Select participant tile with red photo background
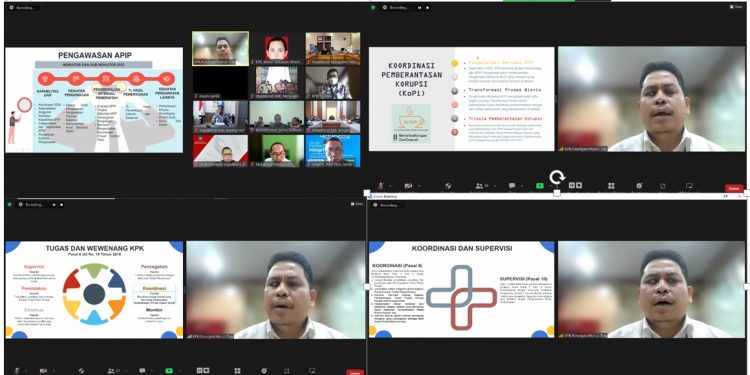This screenshot has width=750, height=375. click(277, 48)
